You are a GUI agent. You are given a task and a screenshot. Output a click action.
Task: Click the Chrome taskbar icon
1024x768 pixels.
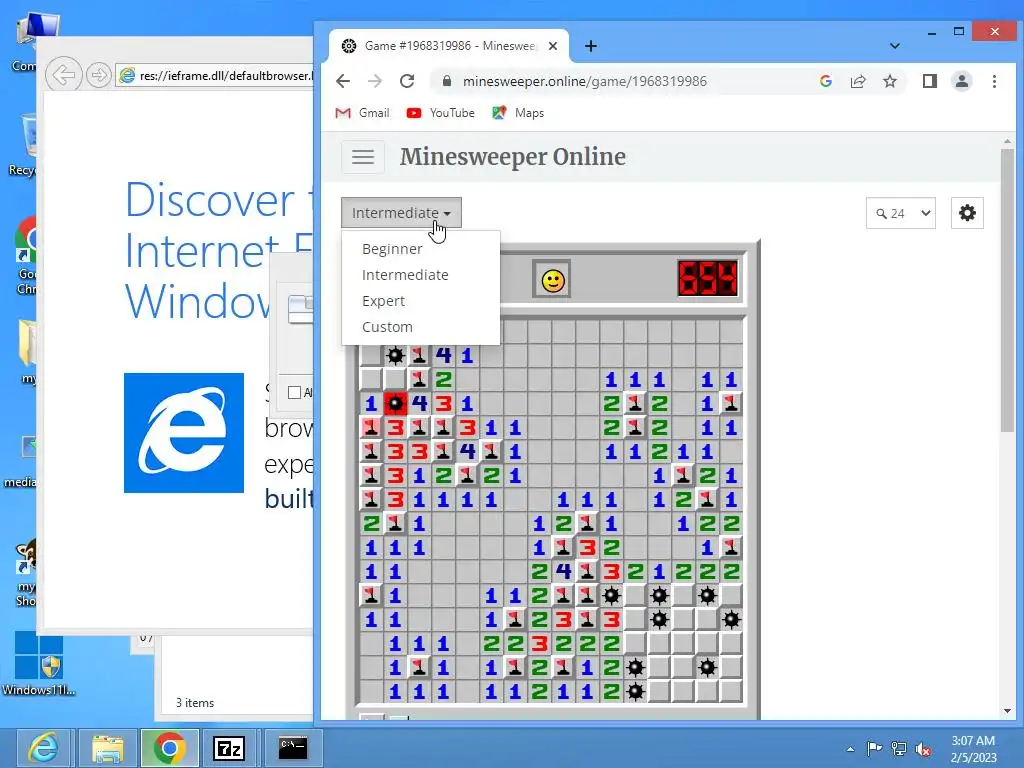tap(170, 748)
